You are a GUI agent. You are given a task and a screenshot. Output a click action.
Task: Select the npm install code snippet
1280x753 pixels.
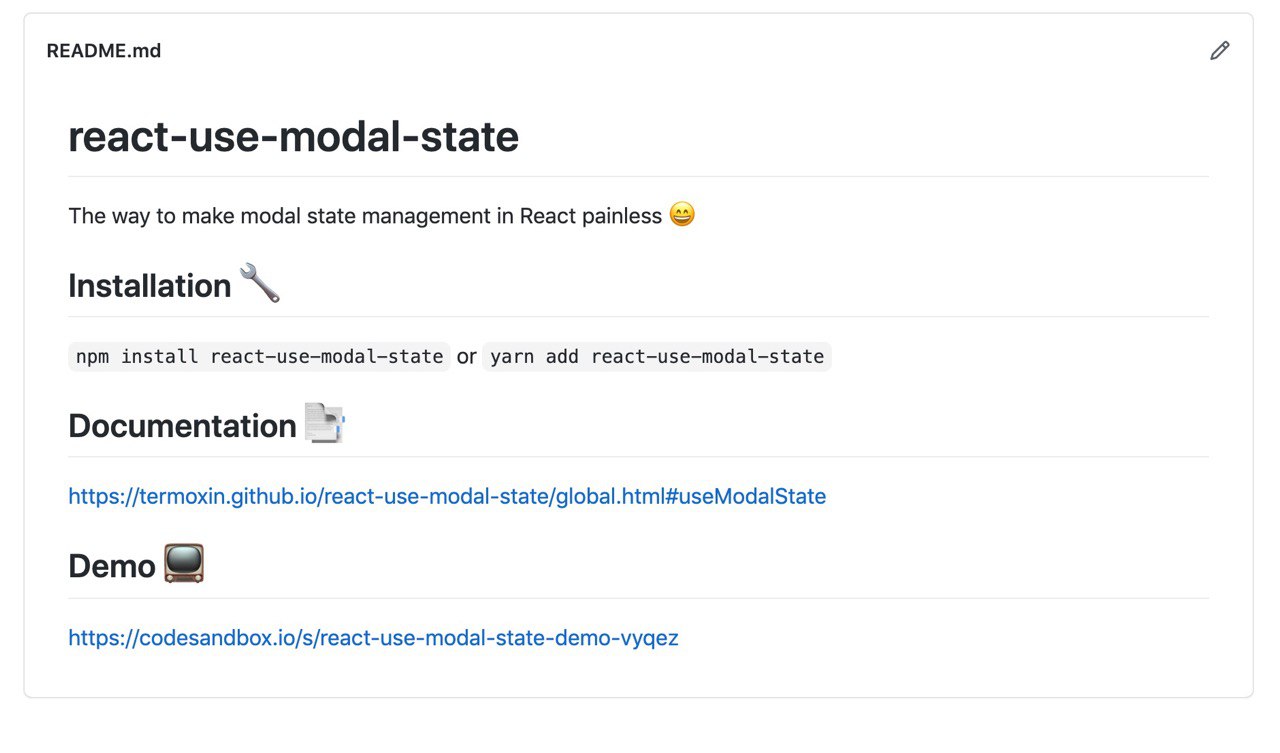[x=260, y=356]
